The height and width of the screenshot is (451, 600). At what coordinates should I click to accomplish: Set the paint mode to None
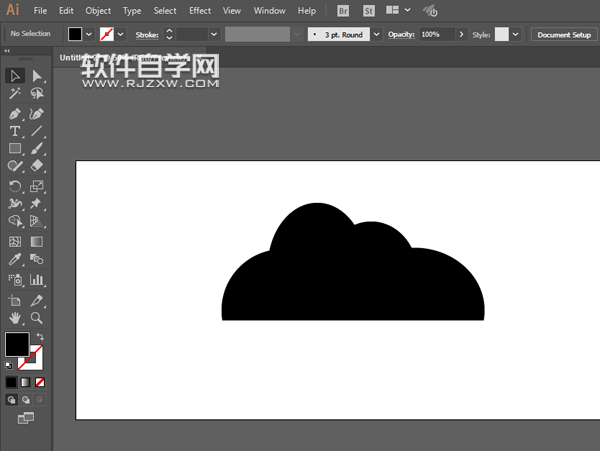tap(40, 382)
